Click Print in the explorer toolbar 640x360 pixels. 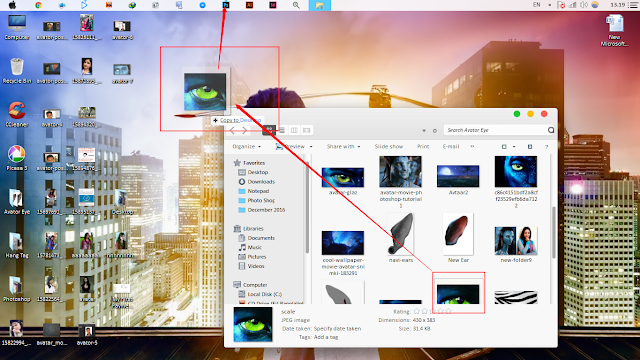(423, 147)
